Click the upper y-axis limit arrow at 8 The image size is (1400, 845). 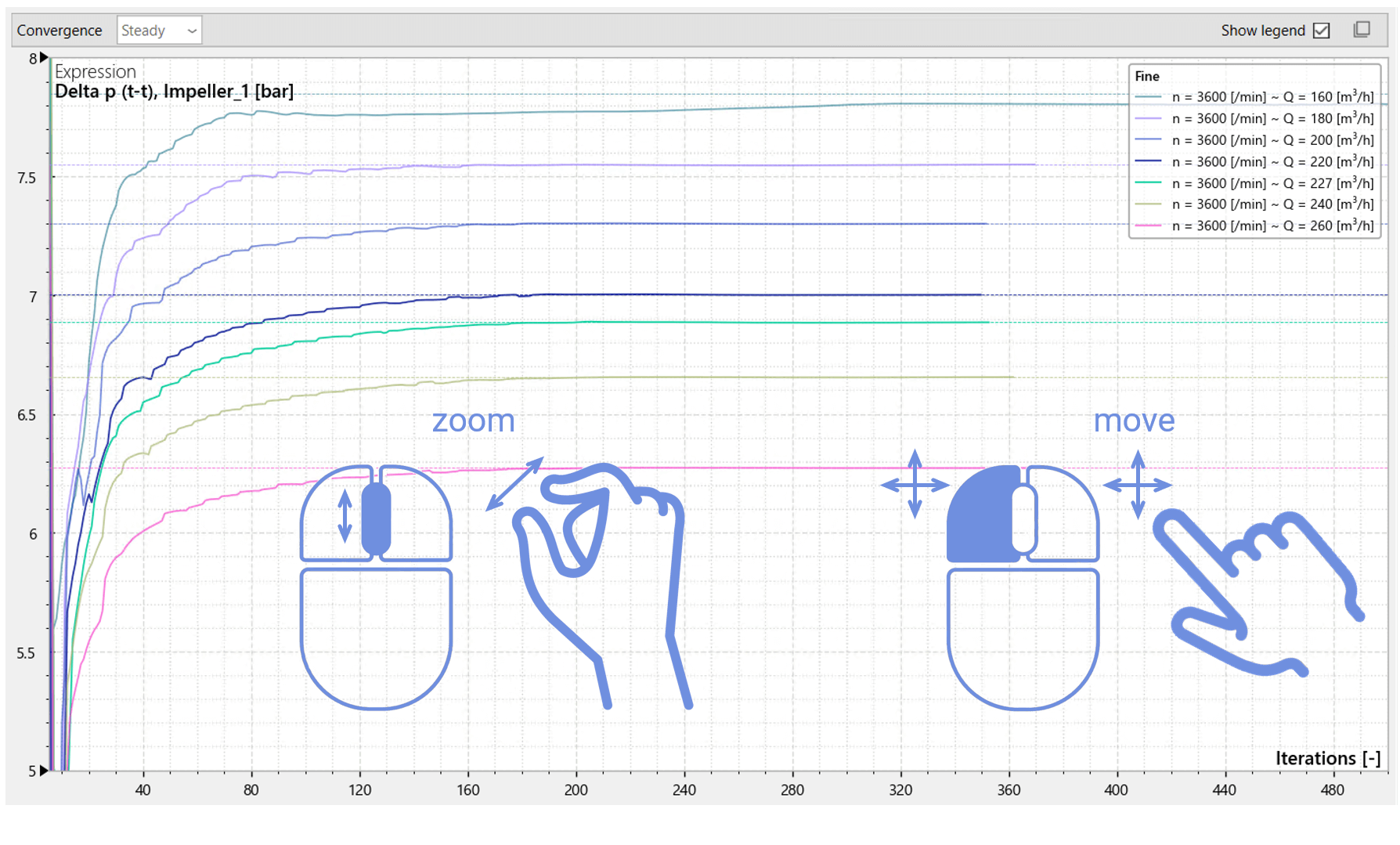(x=44, y=58)
